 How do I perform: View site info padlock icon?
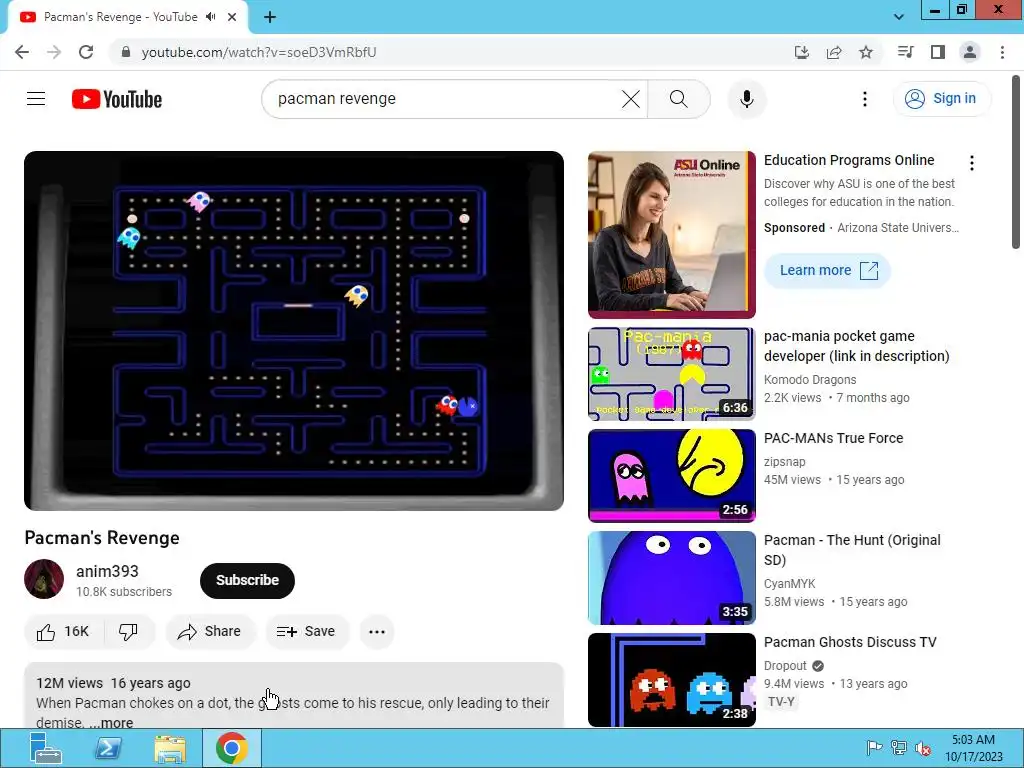tap(126, 52)
